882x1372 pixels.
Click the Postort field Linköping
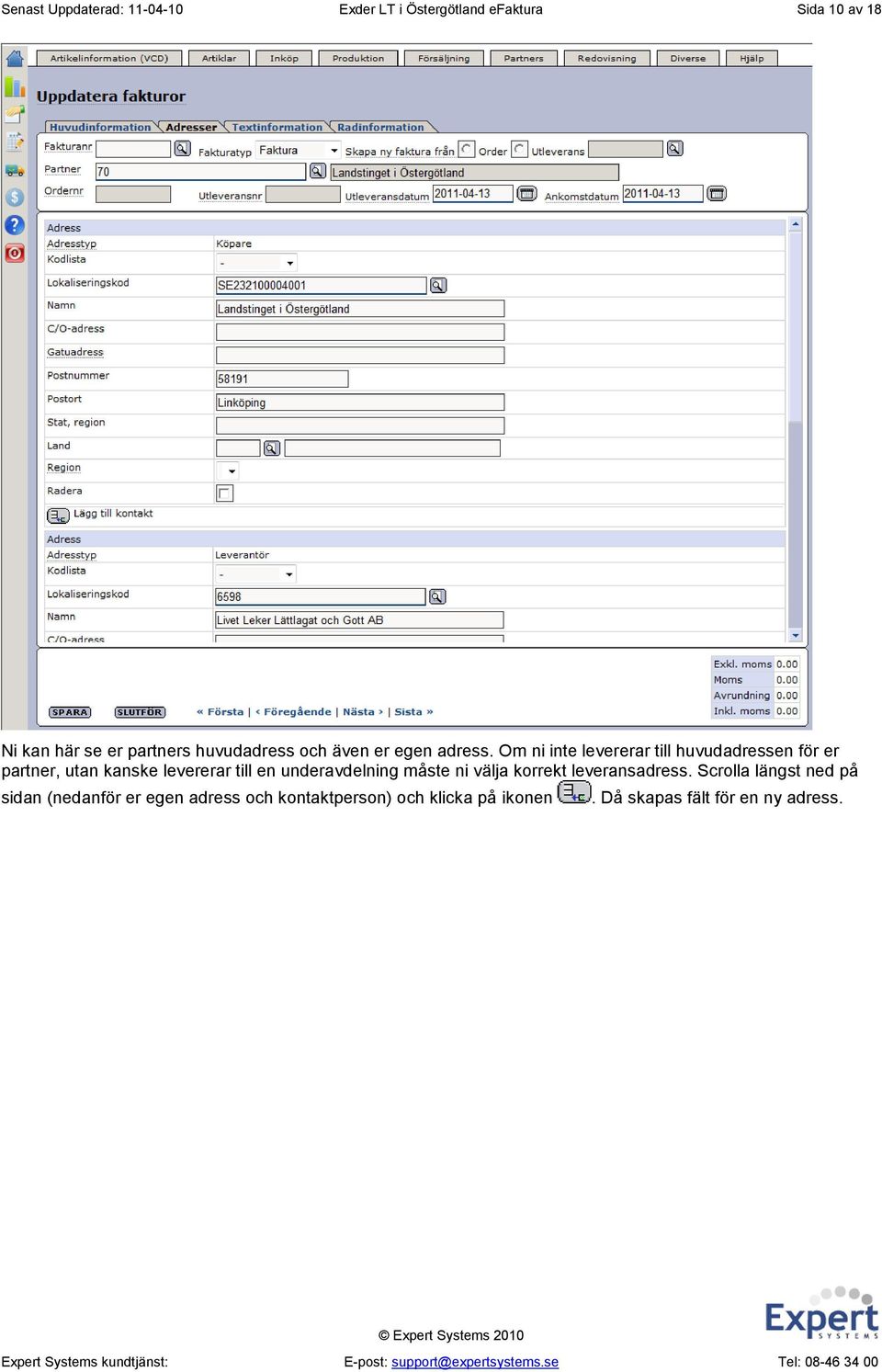click(x=360, y=403)
